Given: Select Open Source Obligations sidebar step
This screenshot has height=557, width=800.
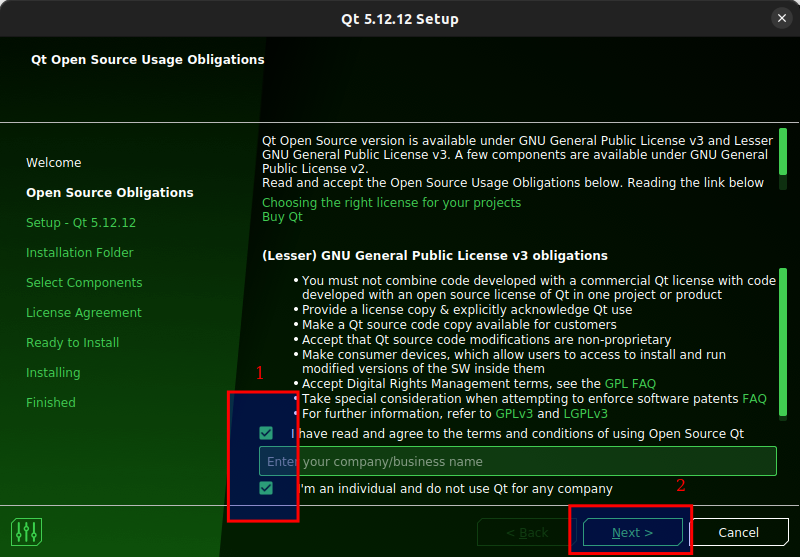Looking at the screenshot, I should point(110,192).
